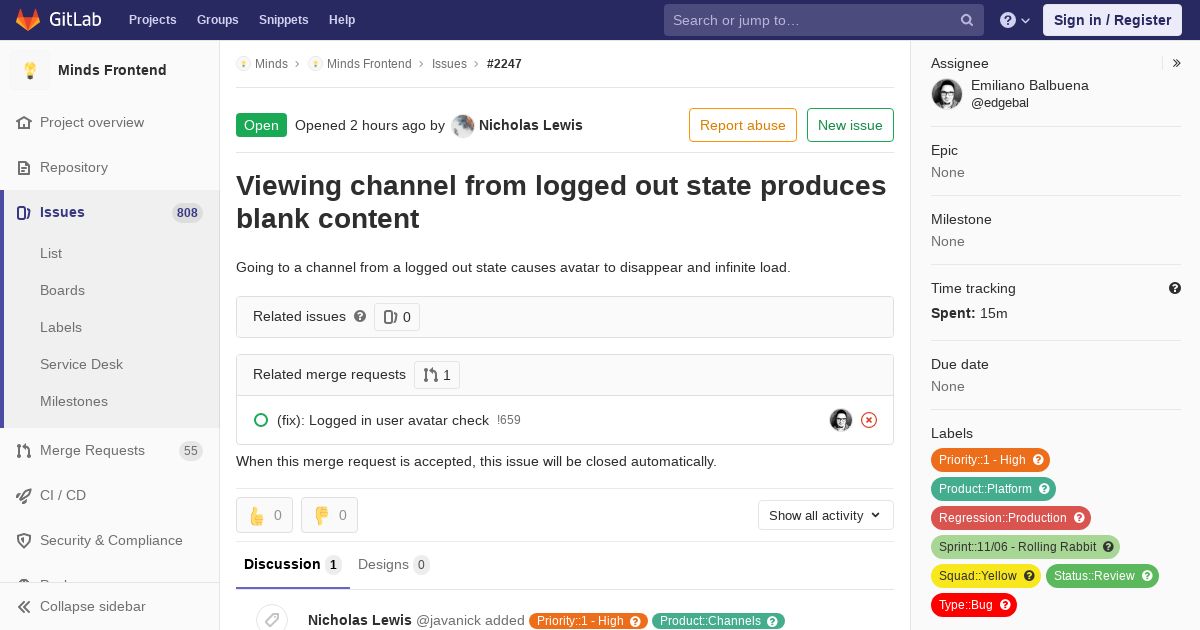Give a thumbs down reaction
Viewport: 1200px width, 630px height.
[x=329, y=515]
